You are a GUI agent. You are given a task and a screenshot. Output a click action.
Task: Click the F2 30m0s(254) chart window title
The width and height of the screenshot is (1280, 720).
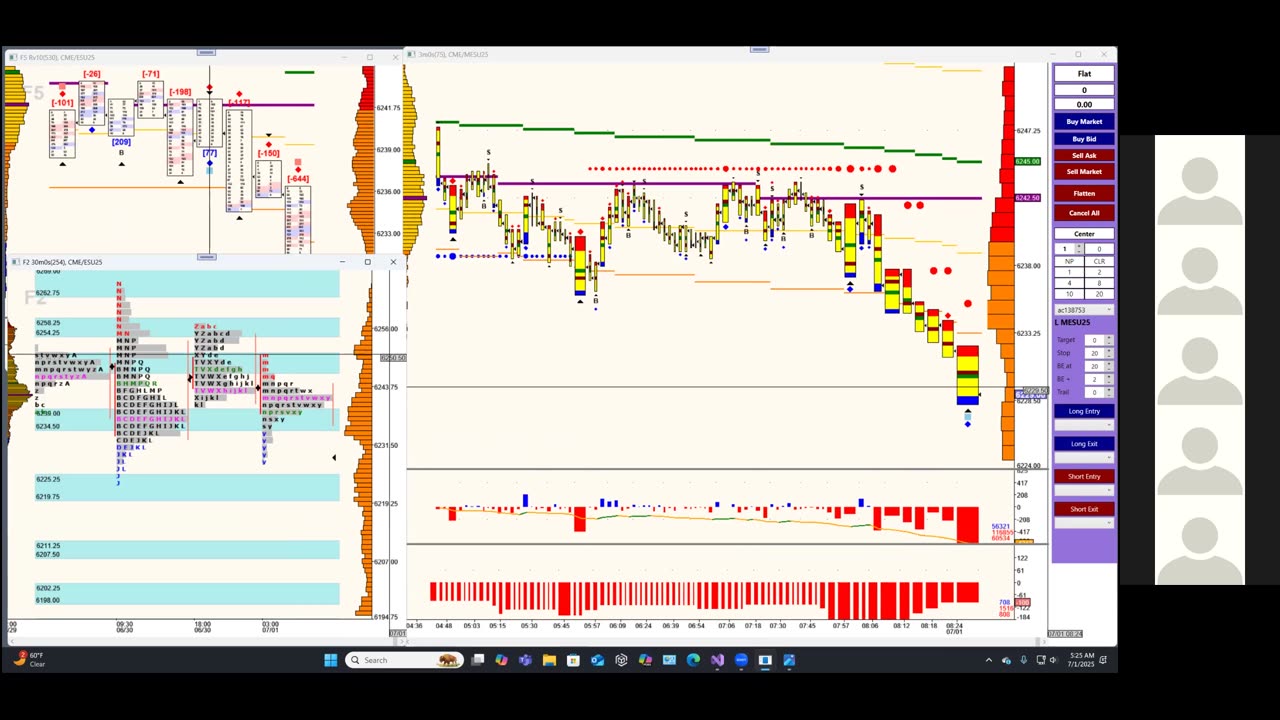pyautogui.click(x=62, y=262)
